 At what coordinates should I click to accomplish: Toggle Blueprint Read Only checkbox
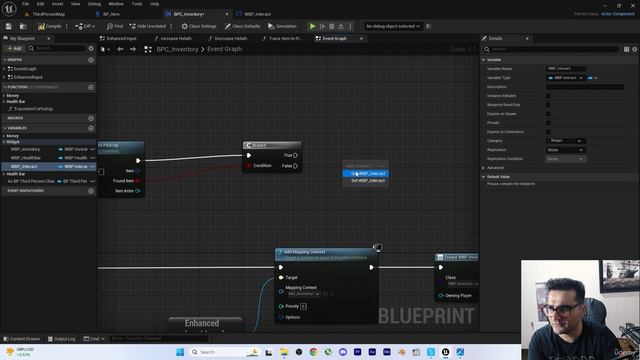pyautogui.click(x=548, y=104)
